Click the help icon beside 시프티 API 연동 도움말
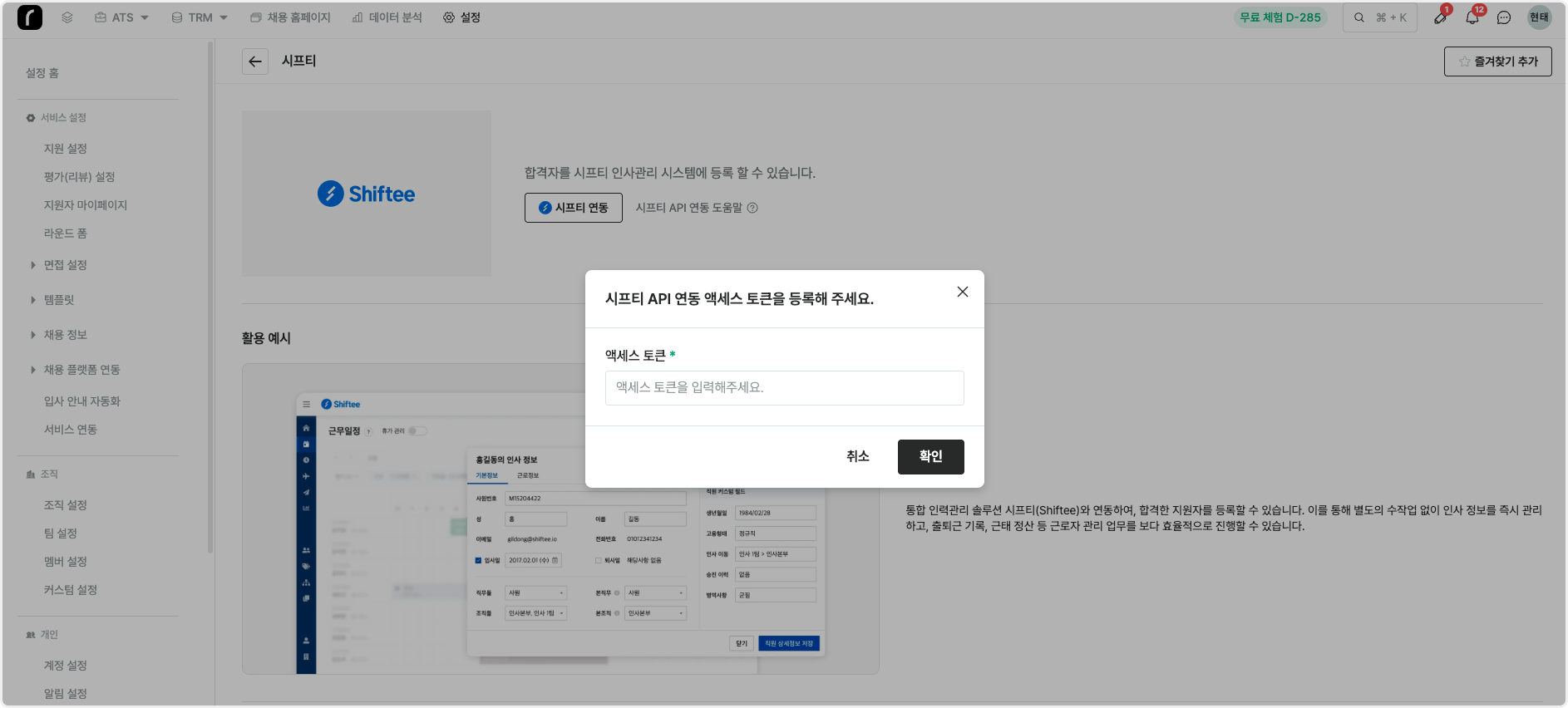Viewport: 1568px width, 708px height. point(752,208)
